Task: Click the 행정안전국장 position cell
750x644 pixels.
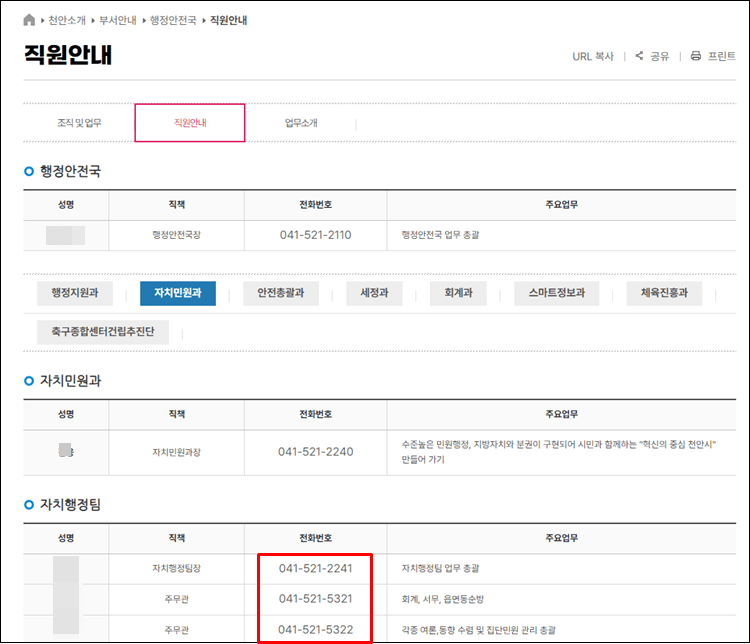Action: click(x=176, y=235)
